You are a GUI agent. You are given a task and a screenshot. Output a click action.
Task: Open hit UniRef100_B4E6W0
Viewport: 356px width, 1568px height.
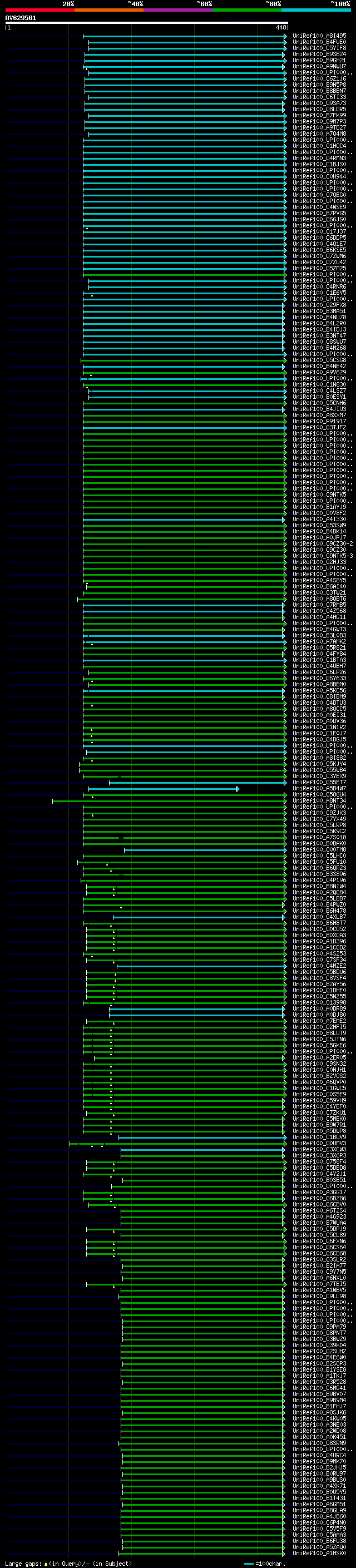(x=319, y=1357)
